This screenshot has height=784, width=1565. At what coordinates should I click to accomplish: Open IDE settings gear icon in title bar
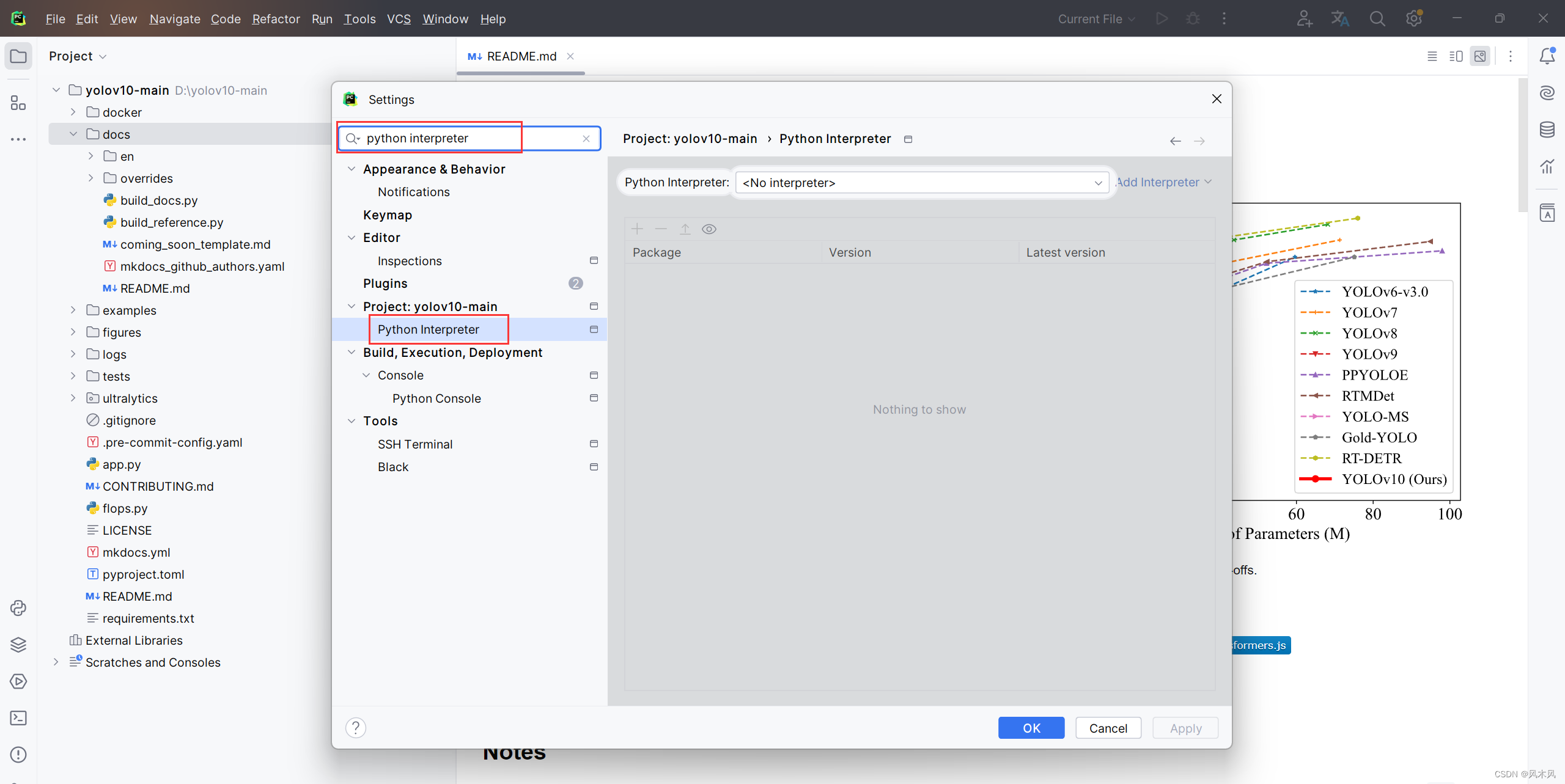pos(1414,19)
